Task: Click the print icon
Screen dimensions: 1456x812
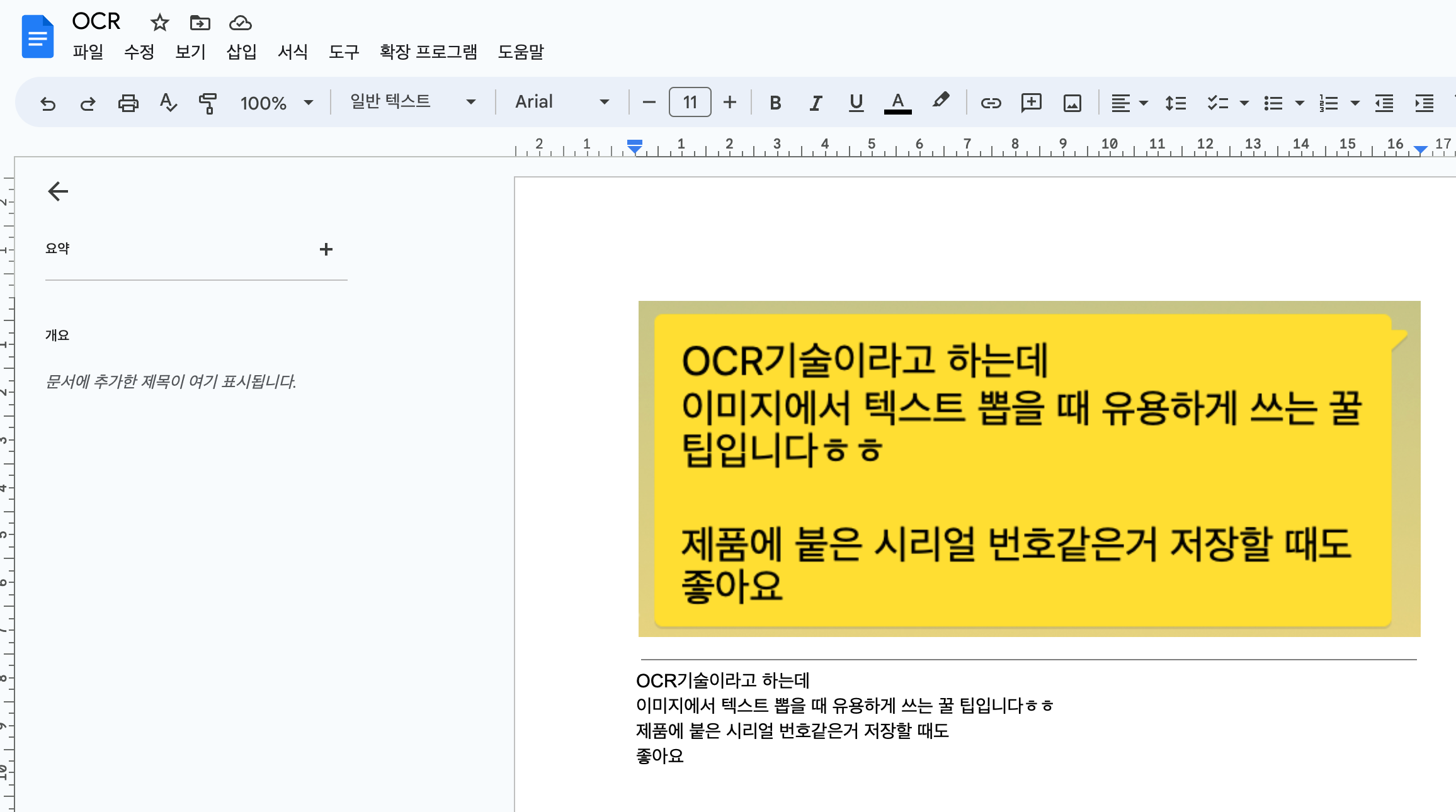Action: [x=128, y=103]
